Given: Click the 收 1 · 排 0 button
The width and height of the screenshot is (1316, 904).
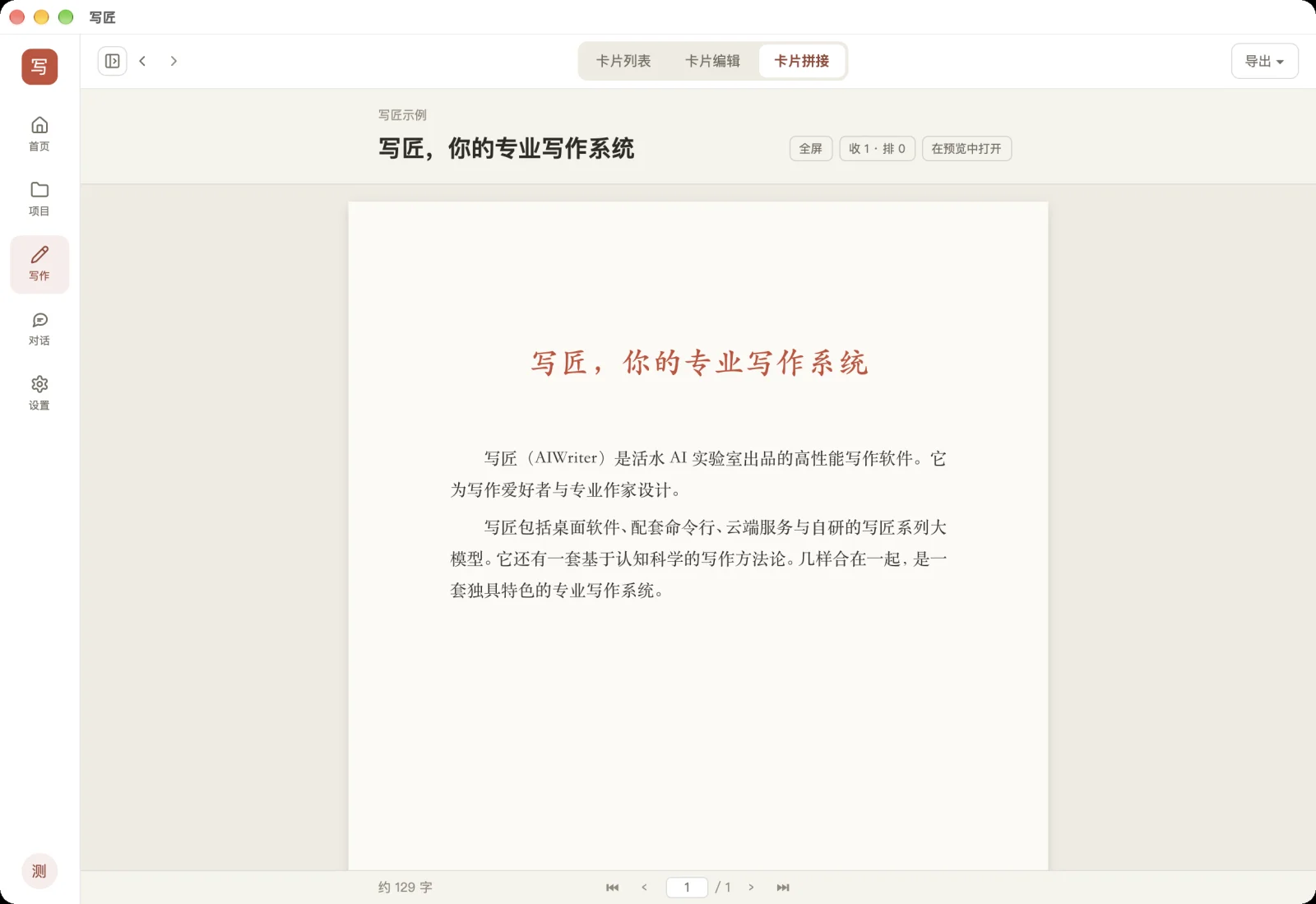Looking at the screenshot, I should 877,149.
